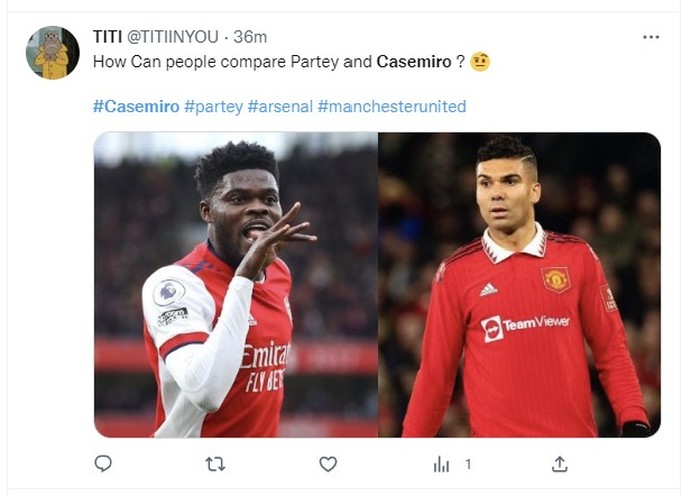Open the right photo with TeamViewer jersey

(519, 285)
